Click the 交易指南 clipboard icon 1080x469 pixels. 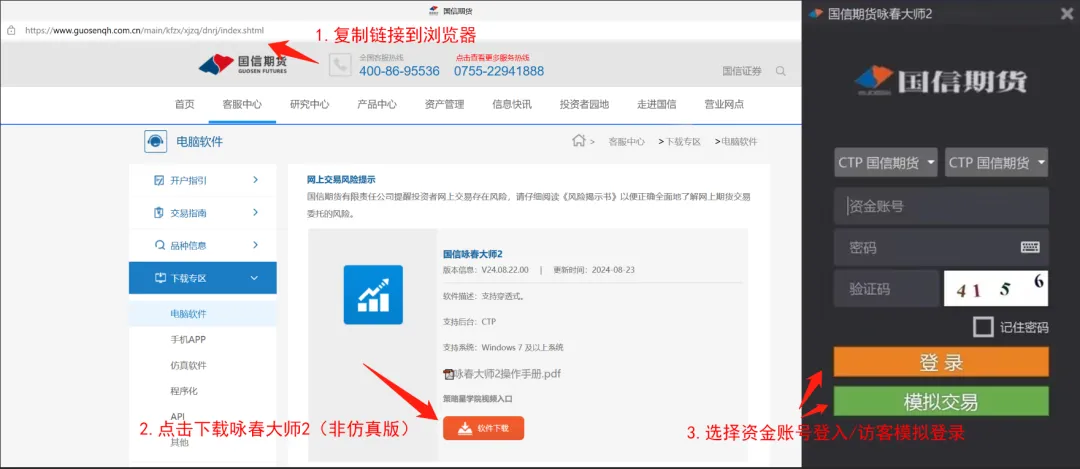pos(159,213)
